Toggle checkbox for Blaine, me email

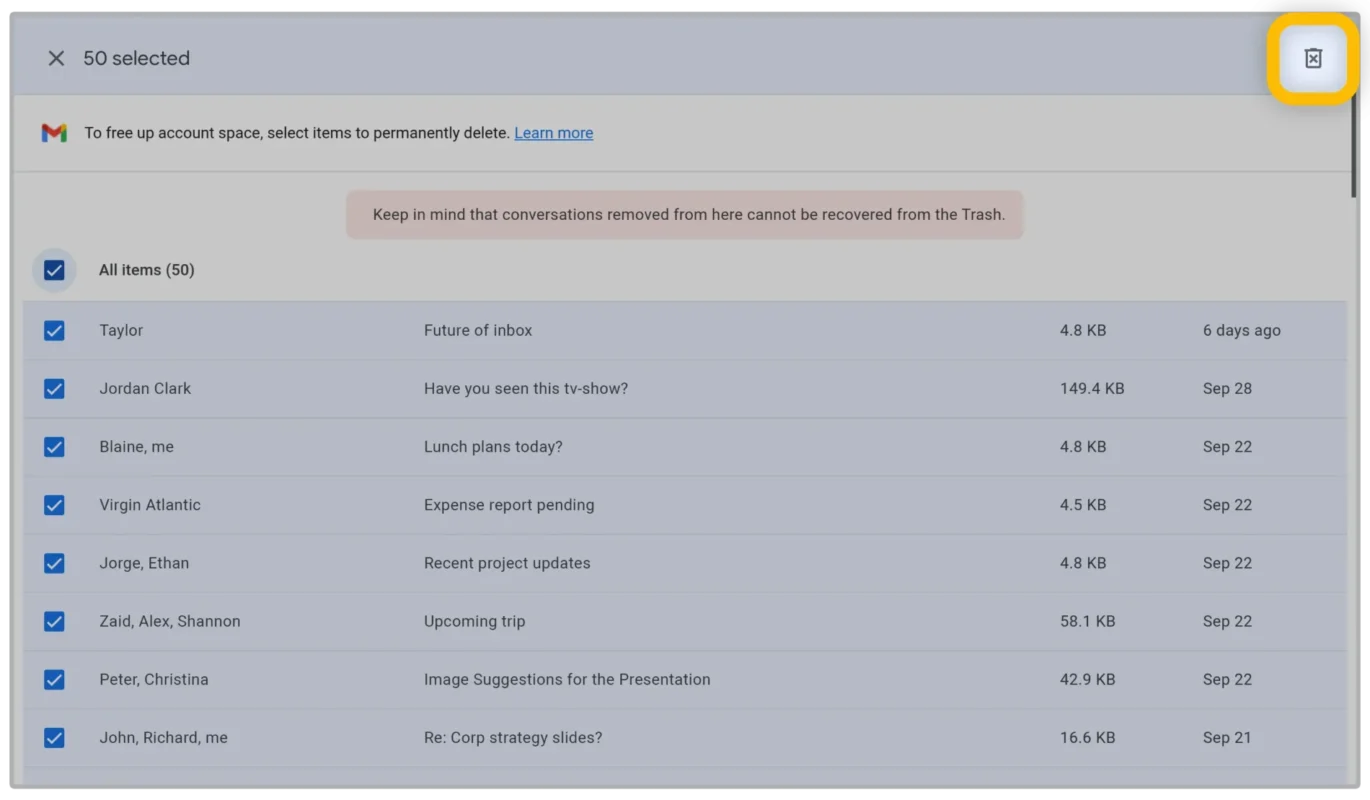(54, 447)
